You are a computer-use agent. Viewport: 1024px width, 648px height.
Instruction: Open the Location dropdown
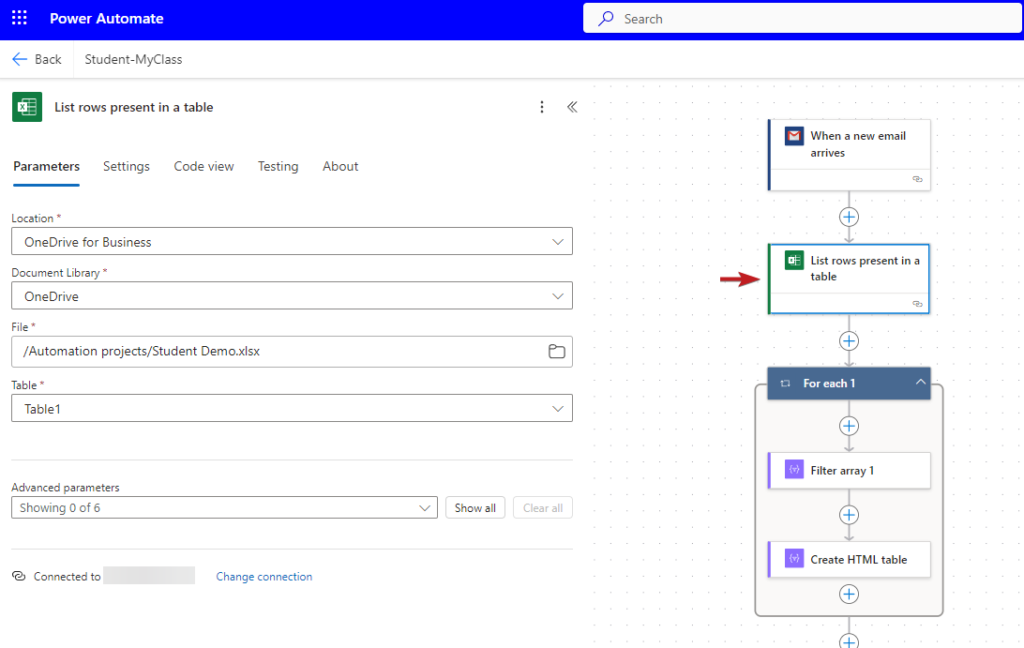(x=292, y=242)
